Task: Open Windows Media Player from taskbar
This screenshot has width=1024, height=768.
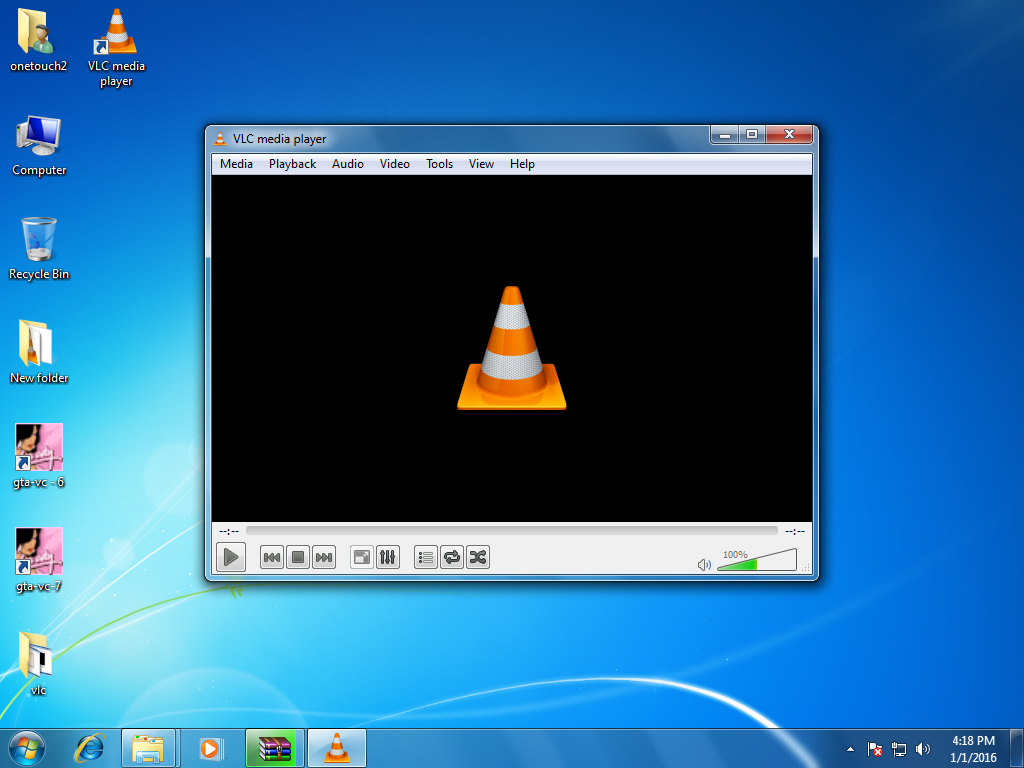Action: 210,748
